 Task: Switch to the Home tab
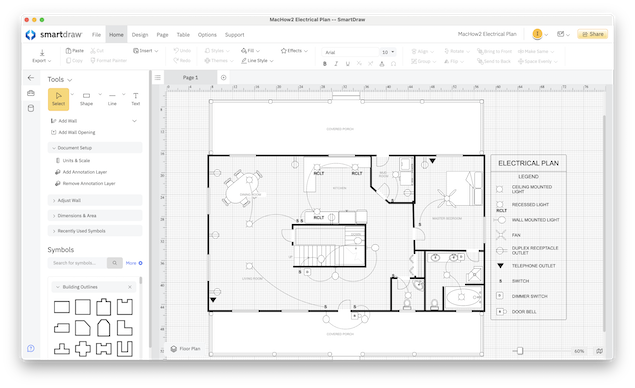[116, 35]
